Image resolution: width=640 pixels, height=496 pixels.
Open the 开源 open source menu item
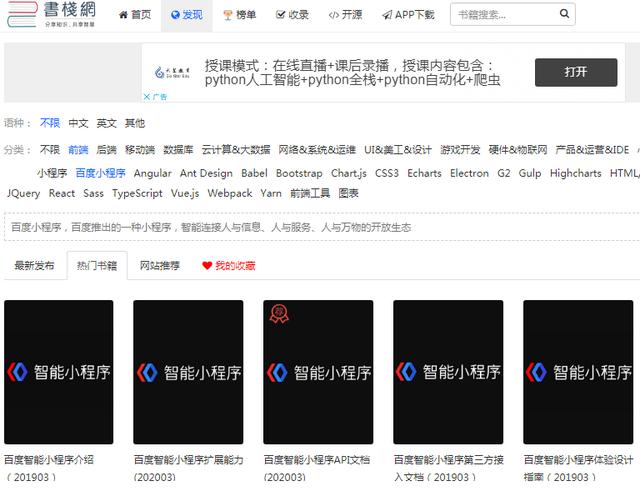tap(345, 15)
